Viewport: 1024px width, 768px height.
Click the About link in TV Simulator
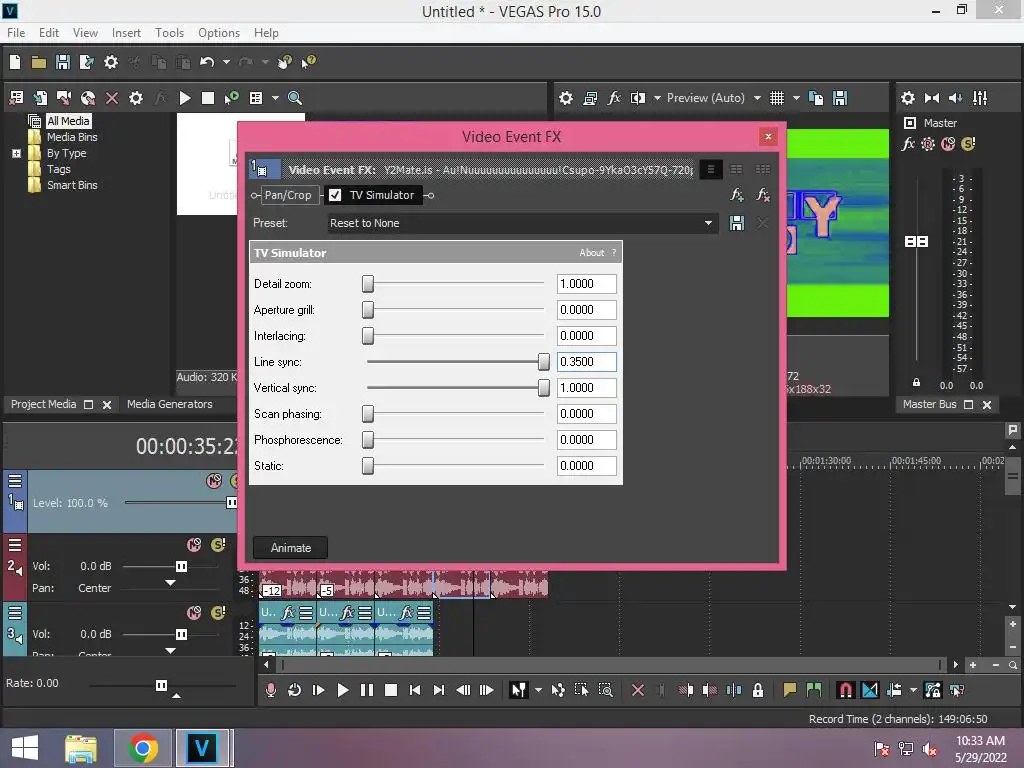tap(592, 253)
